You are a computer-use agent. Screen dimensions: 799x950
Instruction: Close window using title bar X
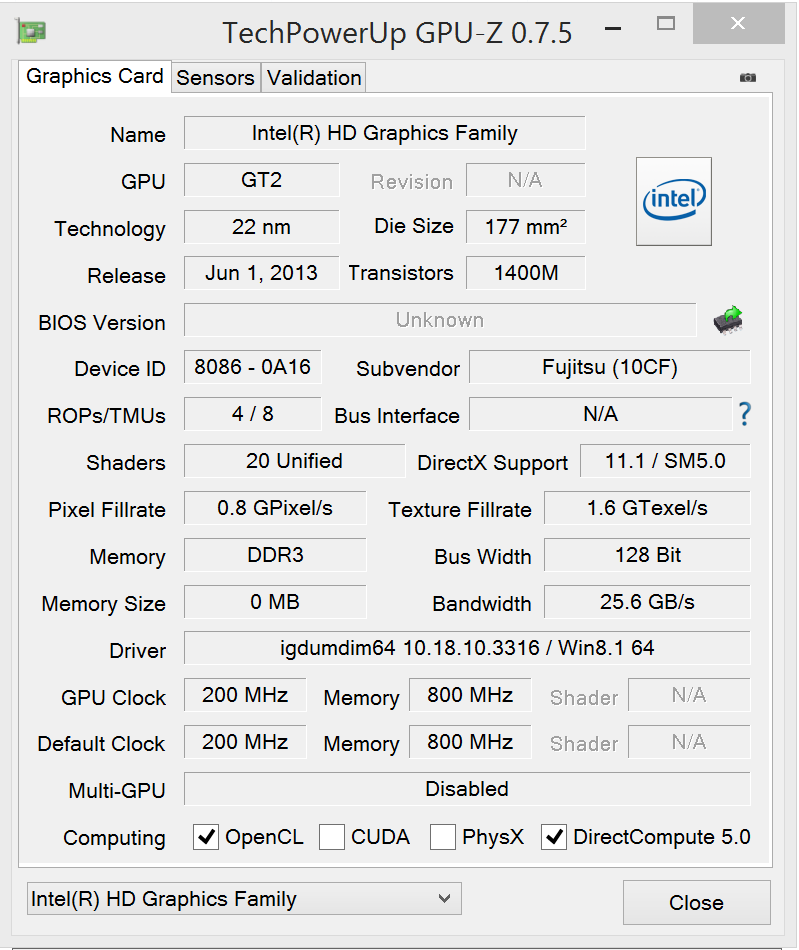[737, 23]
